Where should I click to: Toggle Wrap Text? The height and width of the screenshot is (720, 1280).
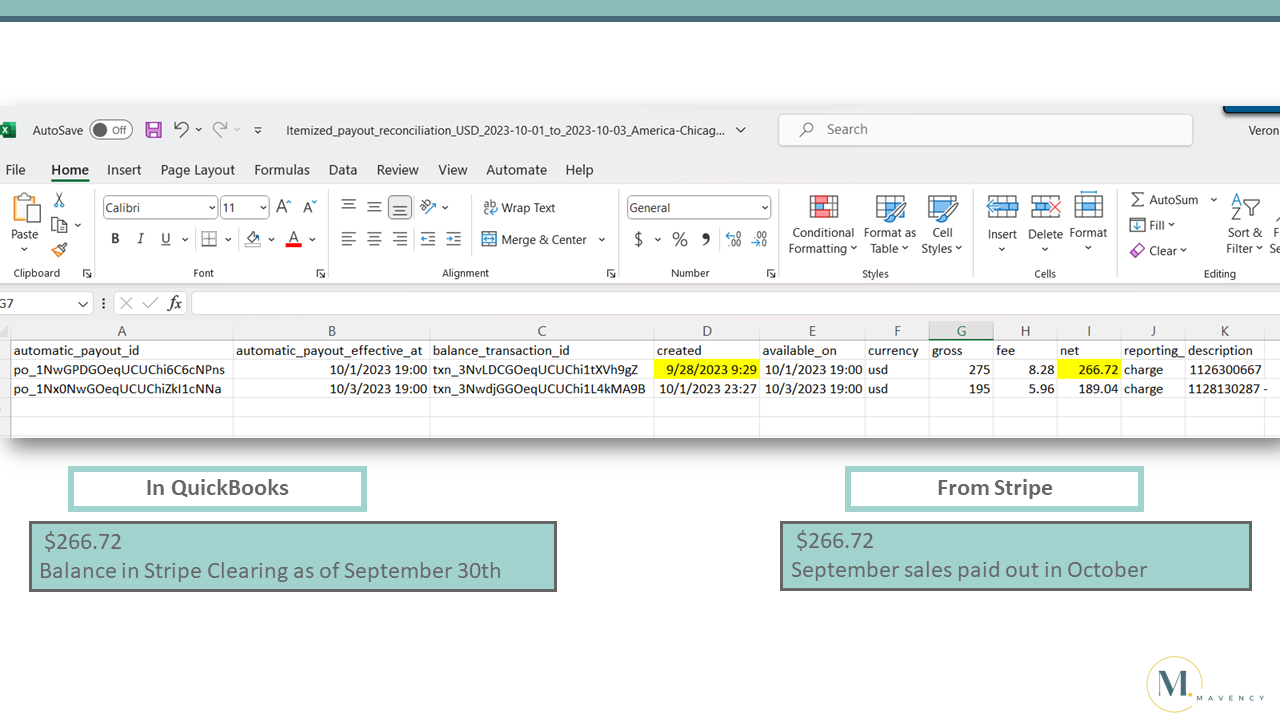(x=519, y=208)
